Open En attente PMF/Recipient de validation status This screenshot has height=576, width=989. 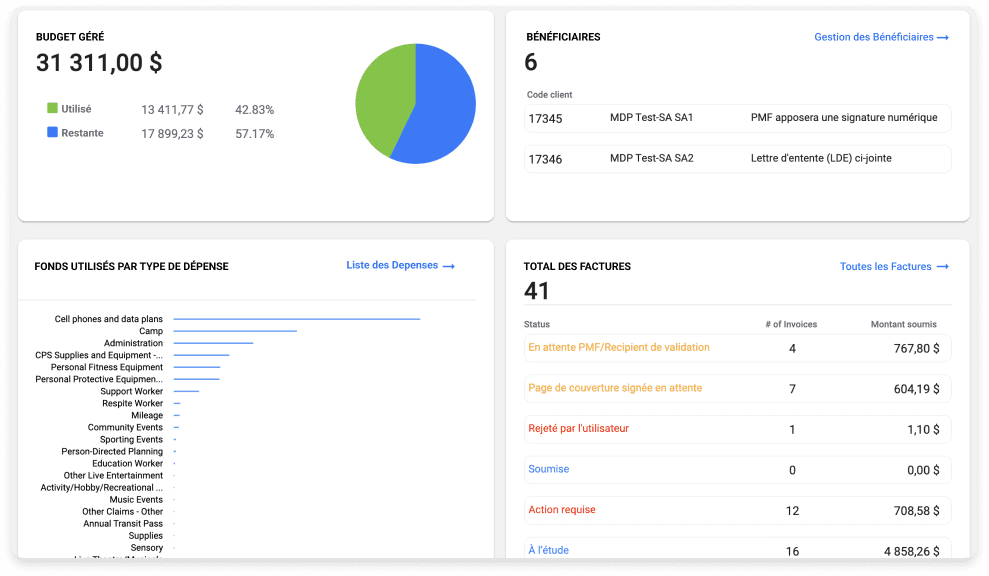(x=619, y=348)
